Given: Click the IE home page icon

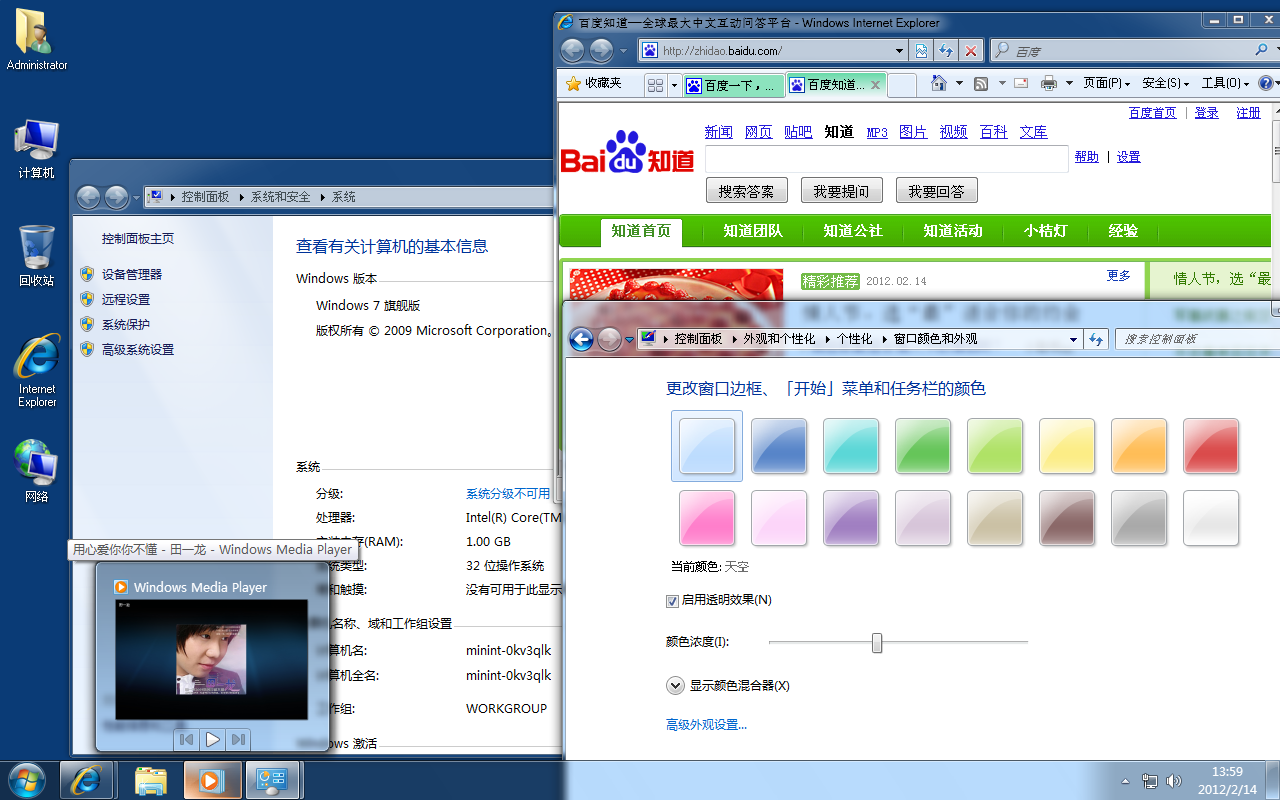Looking at the screenshot, I should [939, 83].
